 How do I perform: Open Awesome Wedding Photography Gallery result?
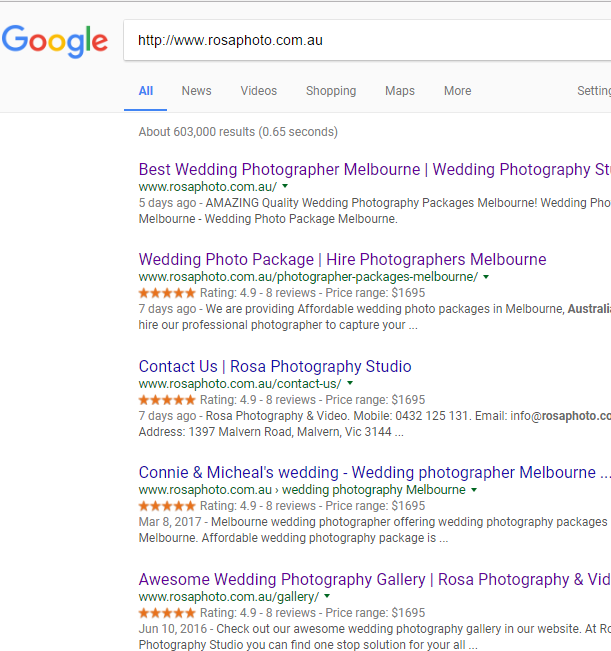(x=375, y=580)
